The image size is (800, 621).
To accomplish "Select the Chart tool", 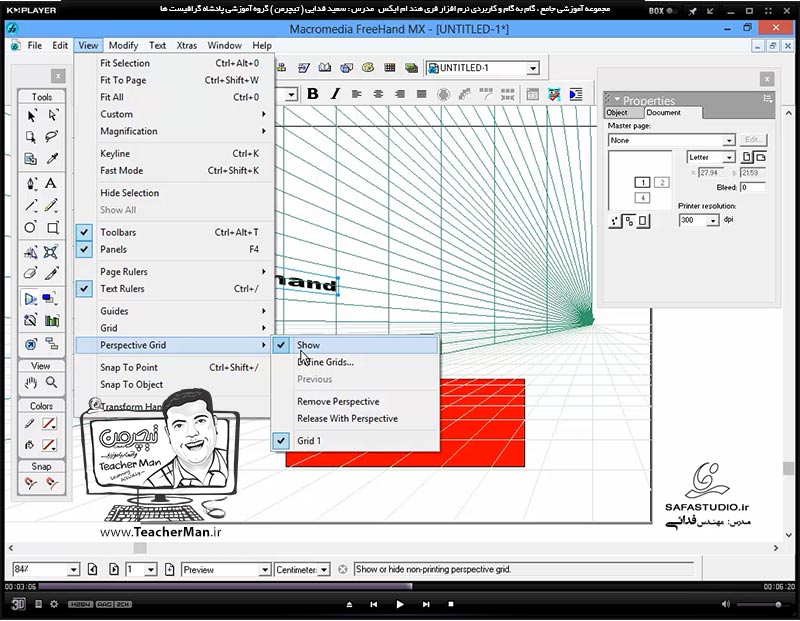I will pos(52,321).
